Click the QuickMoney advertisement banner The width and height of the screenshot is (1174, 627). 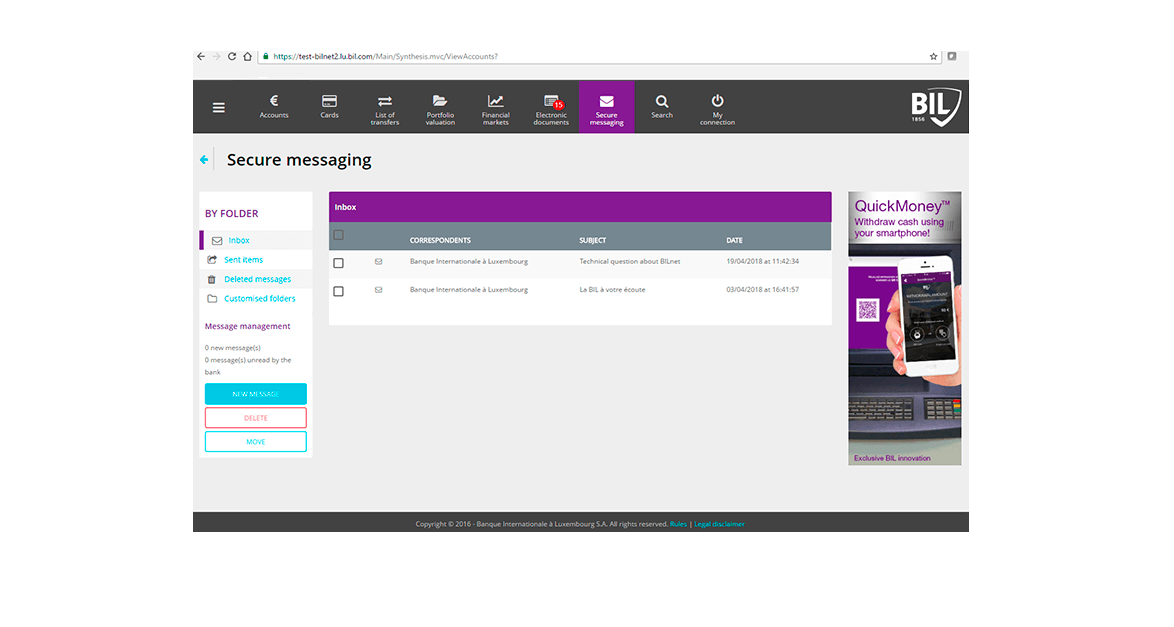[904, 328]
